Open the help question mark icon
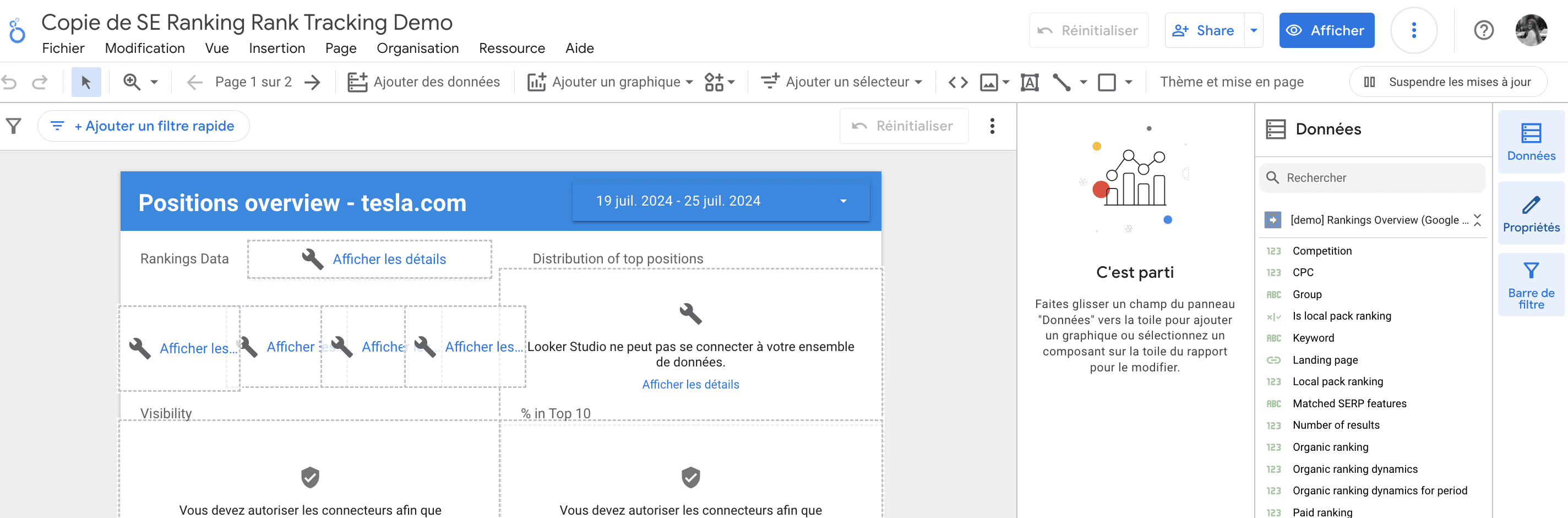Screen dimensions: 1568x518 1483,30
